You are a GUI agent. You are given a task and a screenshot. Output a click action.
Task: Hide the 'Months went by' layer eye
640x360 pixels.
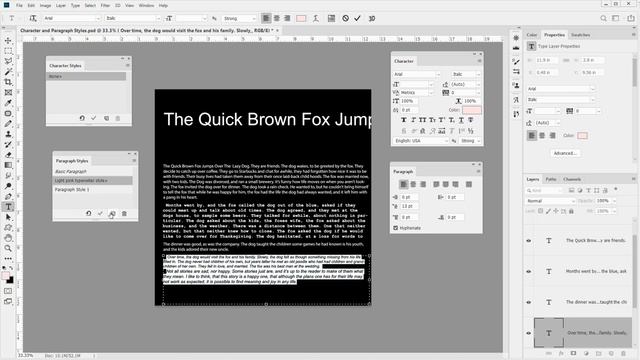529,271
